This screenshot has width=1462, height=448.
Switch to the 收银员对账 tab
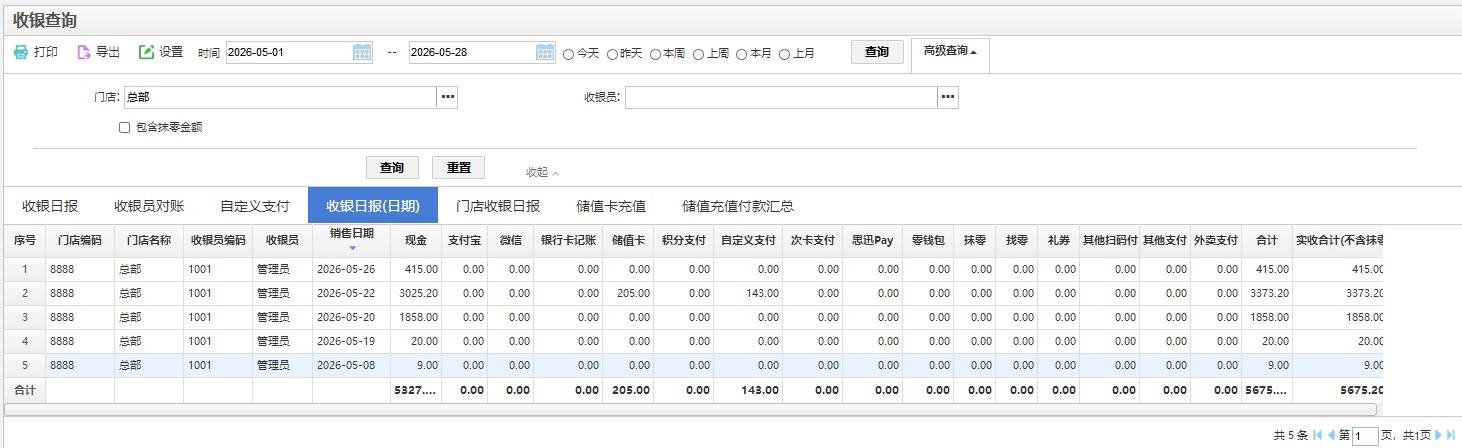click(x=149, y=206)
